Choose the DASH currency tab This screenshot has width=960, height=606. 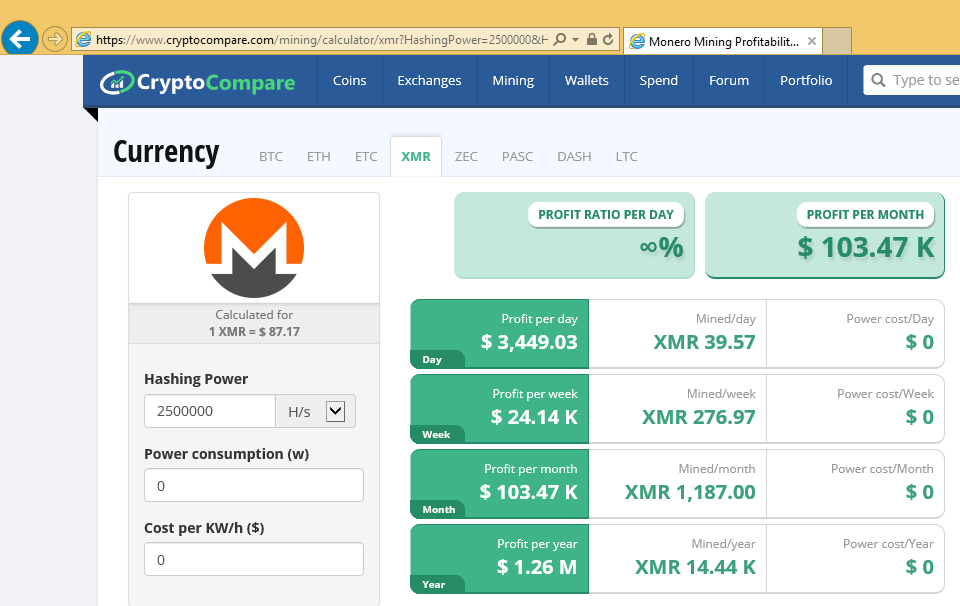click(574, 156)
